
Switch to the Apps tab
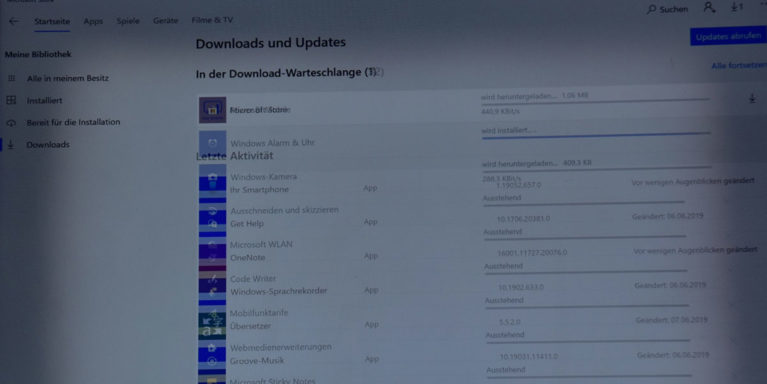[93, 21]
